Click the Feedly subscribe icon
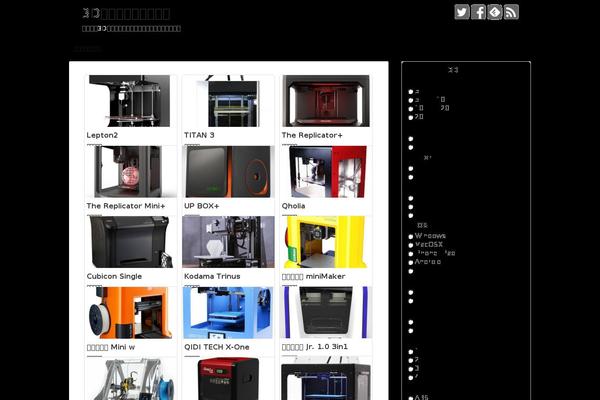The width and height of the screenshot is (600, 400). click(495, 12)
